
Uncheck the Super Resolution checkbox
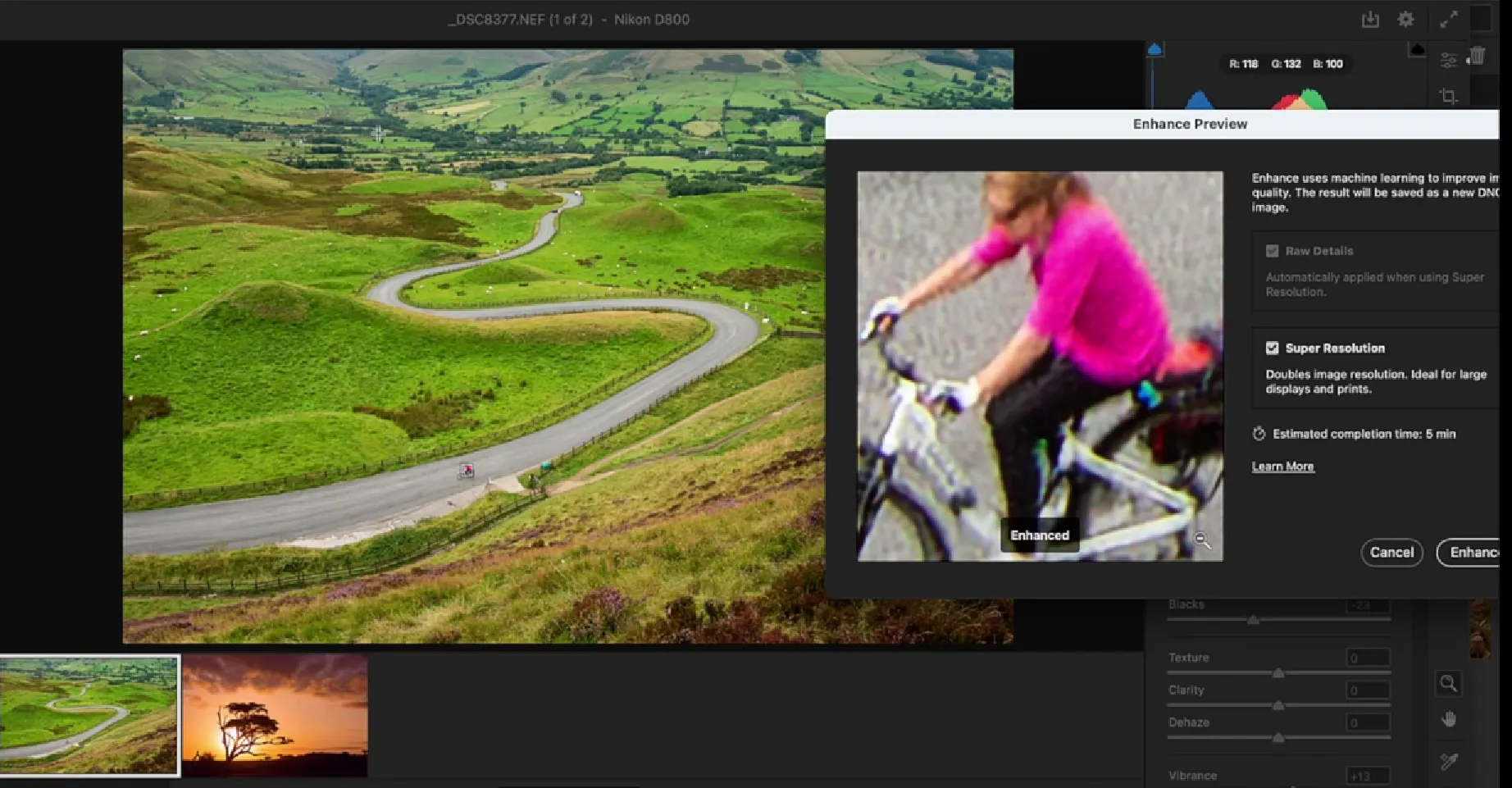pyautogui.click(x=1272, y=348)
